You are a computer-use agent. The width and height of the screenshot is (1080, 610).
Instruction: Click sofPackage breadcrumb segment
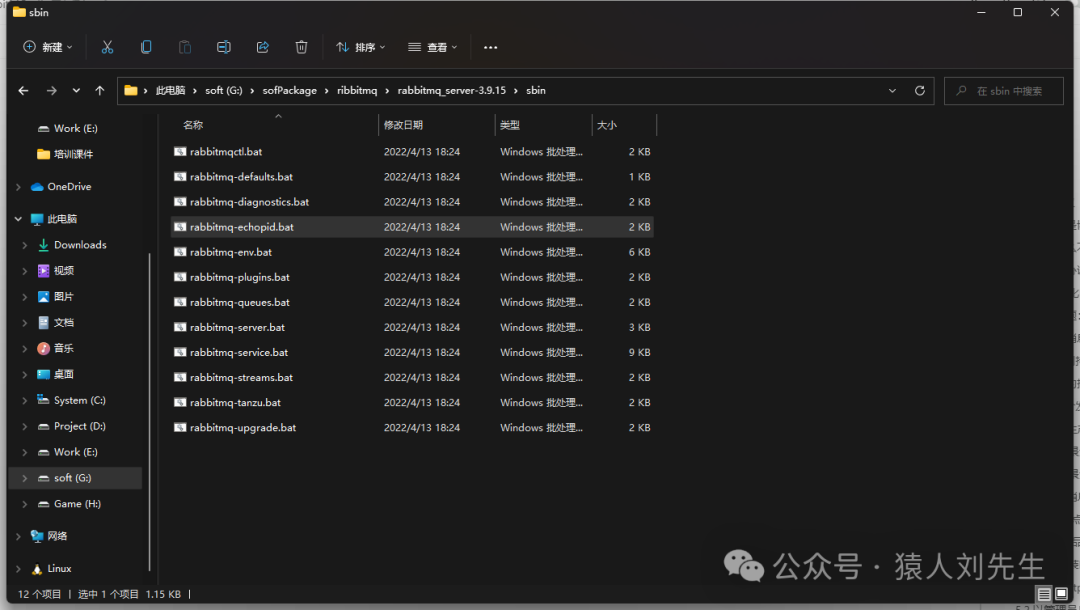click(x=289, y=90)
